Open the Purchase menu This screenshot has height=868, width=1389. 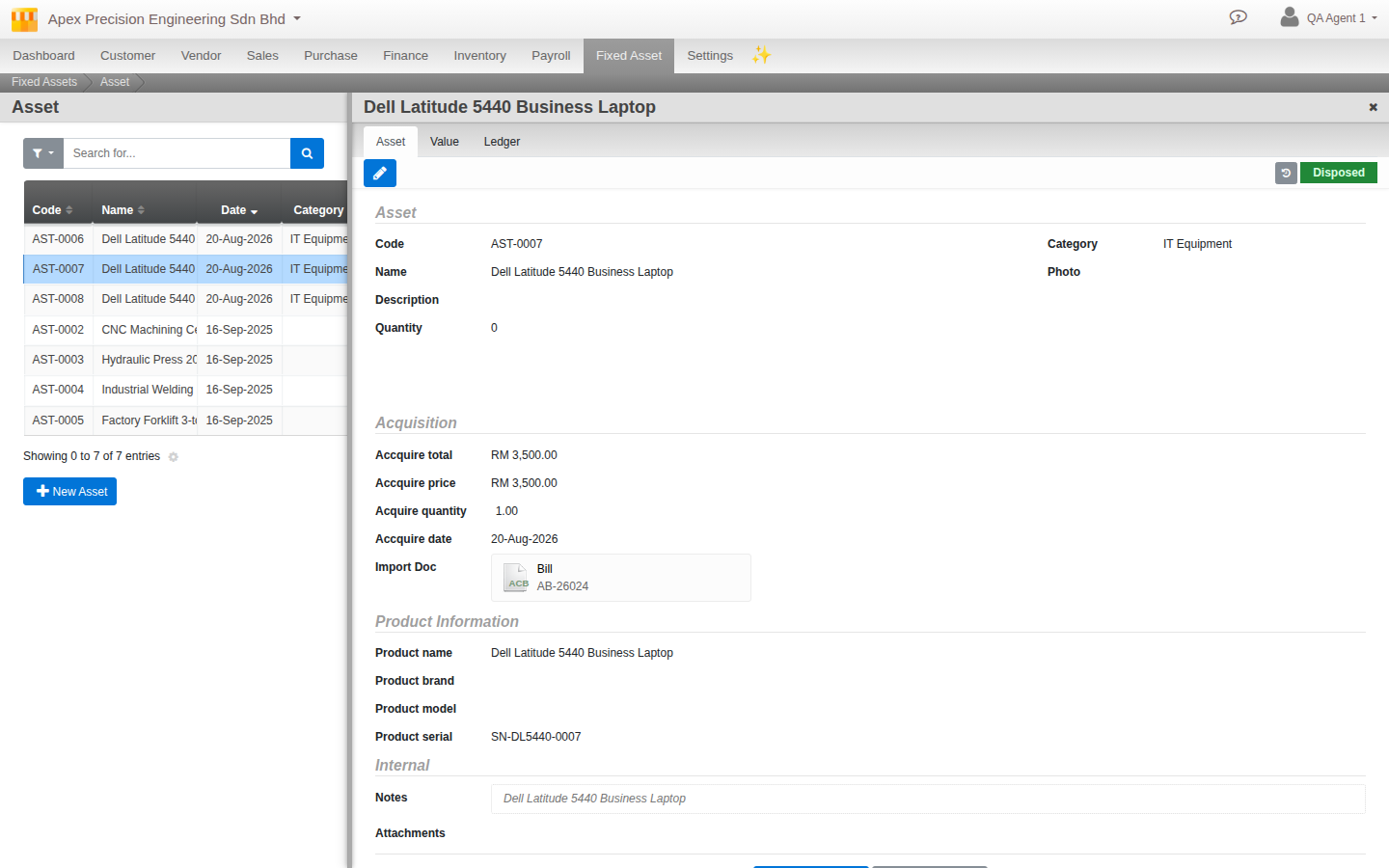[x=331, y=56]
